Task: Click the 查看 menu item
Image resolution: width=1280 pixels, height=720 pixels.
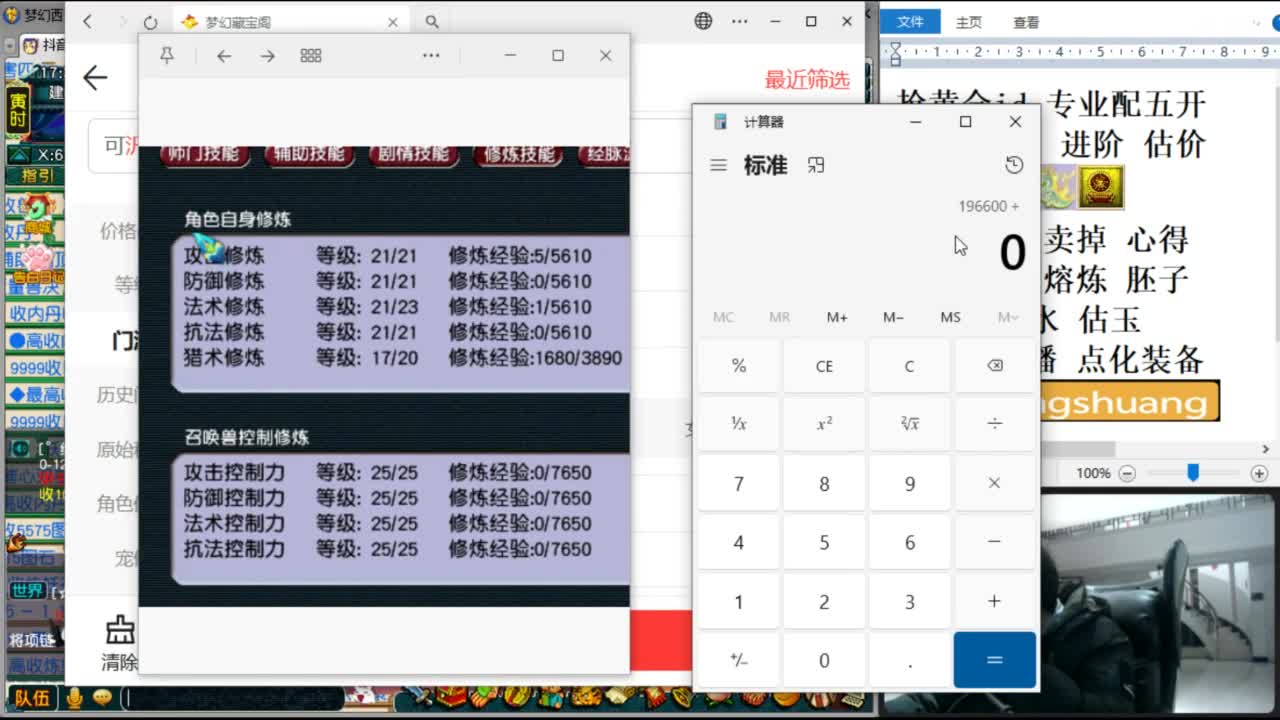Action: (1027, 21)
